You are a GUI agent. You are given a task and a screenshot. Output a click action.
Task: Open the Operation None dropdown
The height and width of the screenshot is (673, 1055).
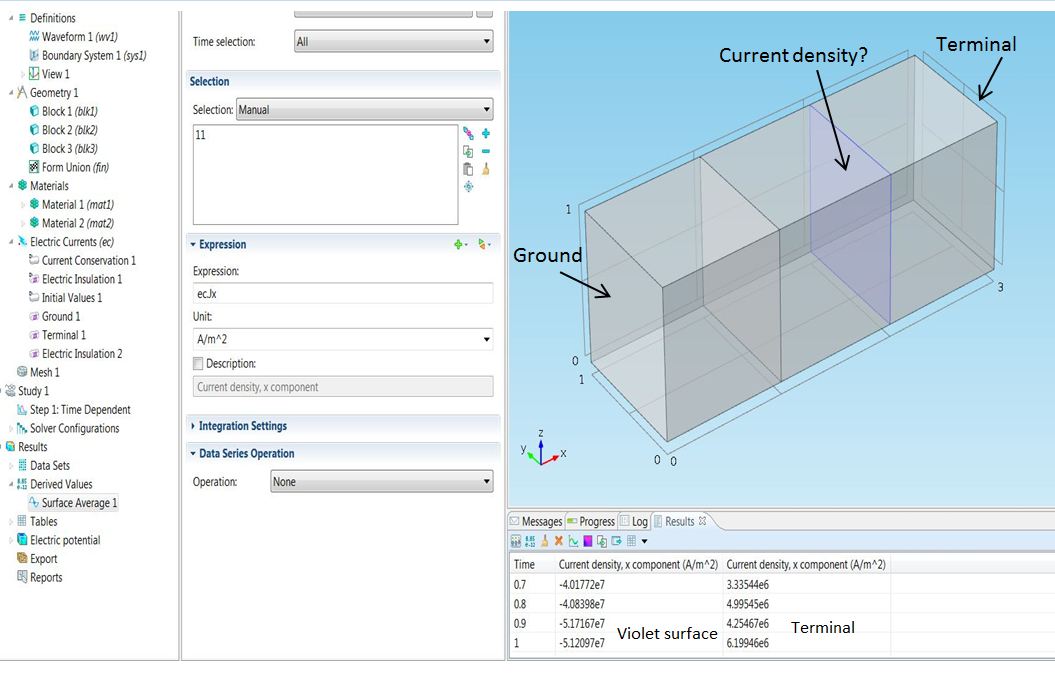coord(381,482)
